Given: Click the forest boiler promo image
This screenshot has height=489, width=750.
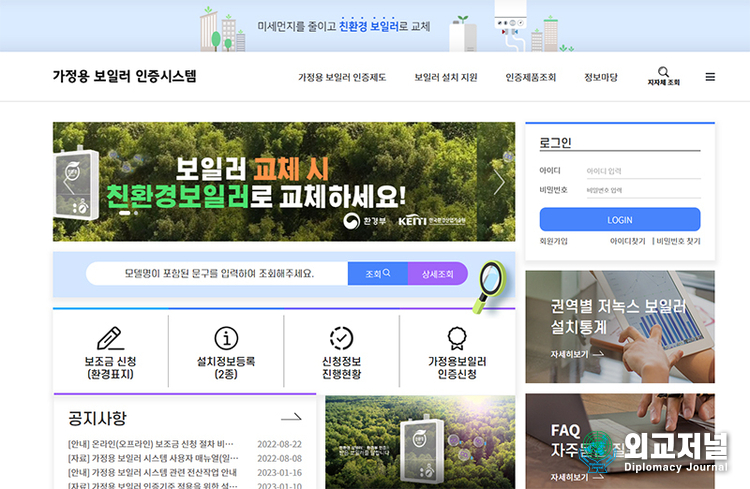Looking at the screenshot, I should click(420, 442).
